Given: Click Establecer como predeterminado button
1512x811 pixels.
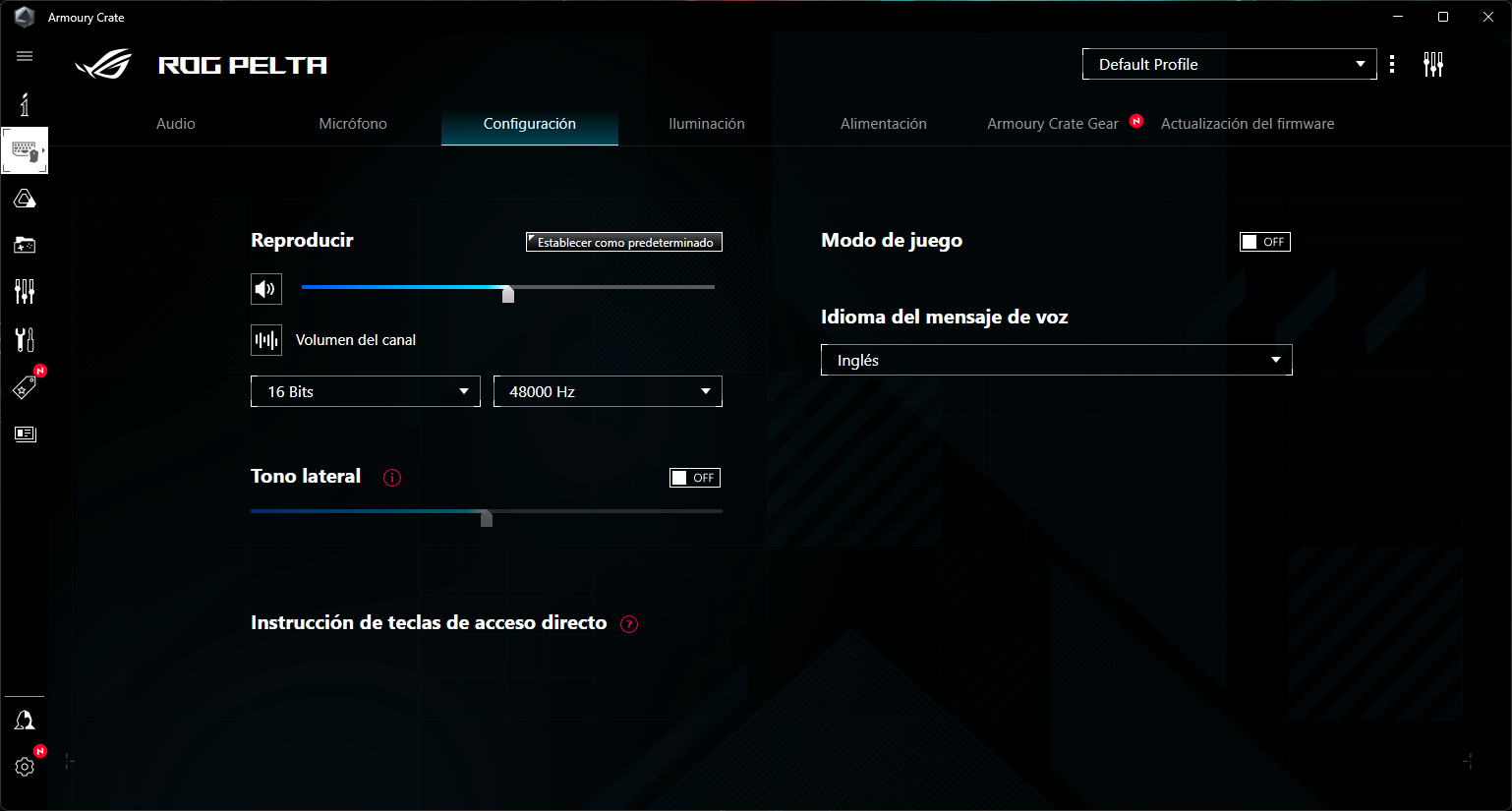Looking at the screenshot, I should point(624,242).
